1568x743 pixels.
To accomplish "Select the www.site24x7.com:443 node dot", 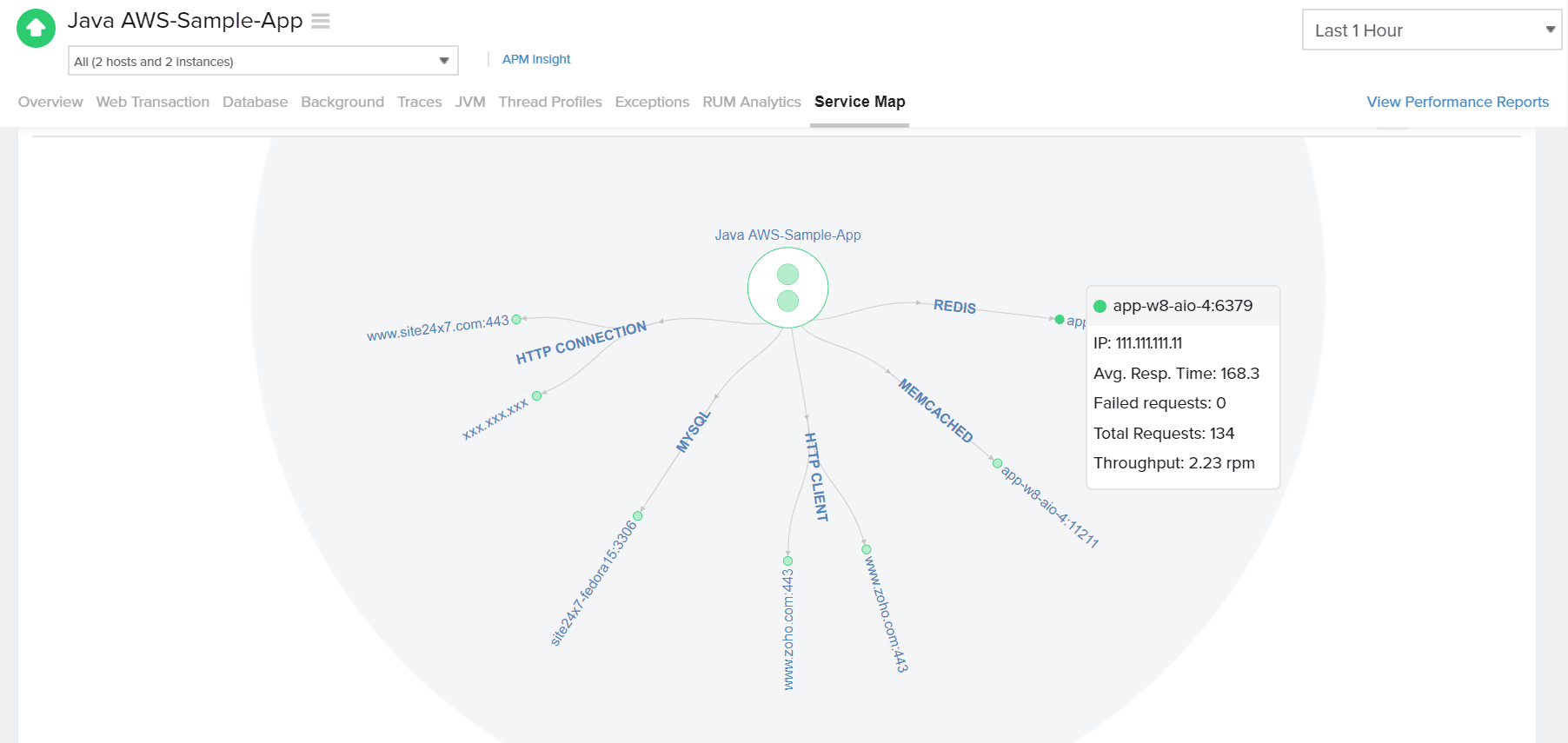I will click(x=516, y=320).
